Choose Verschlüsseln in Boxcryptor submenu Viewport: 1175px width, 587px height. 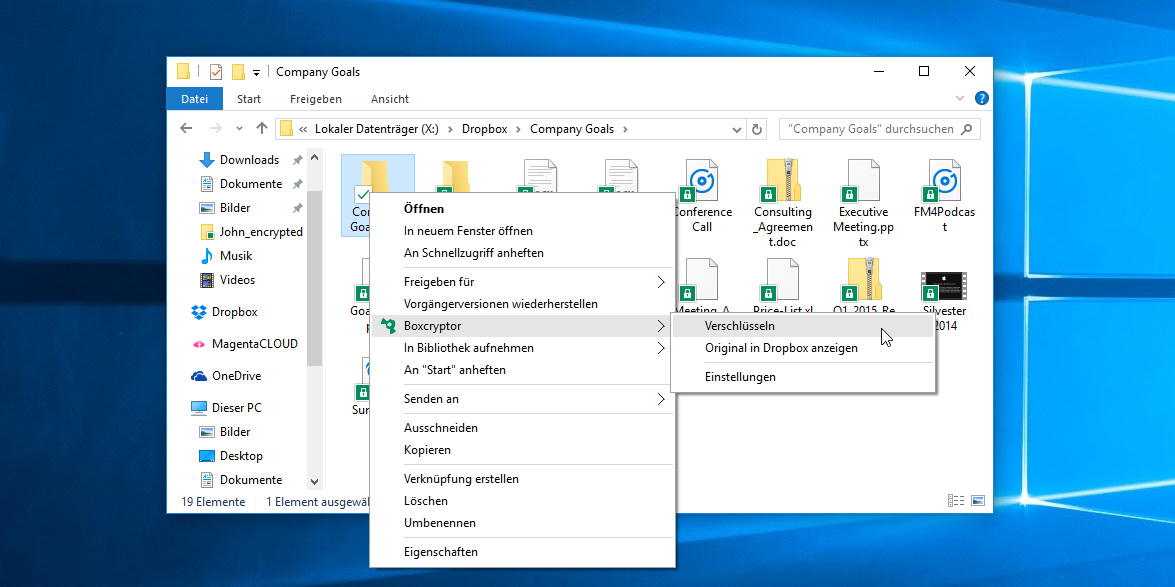pyautogui.click(x=803, y=326)
